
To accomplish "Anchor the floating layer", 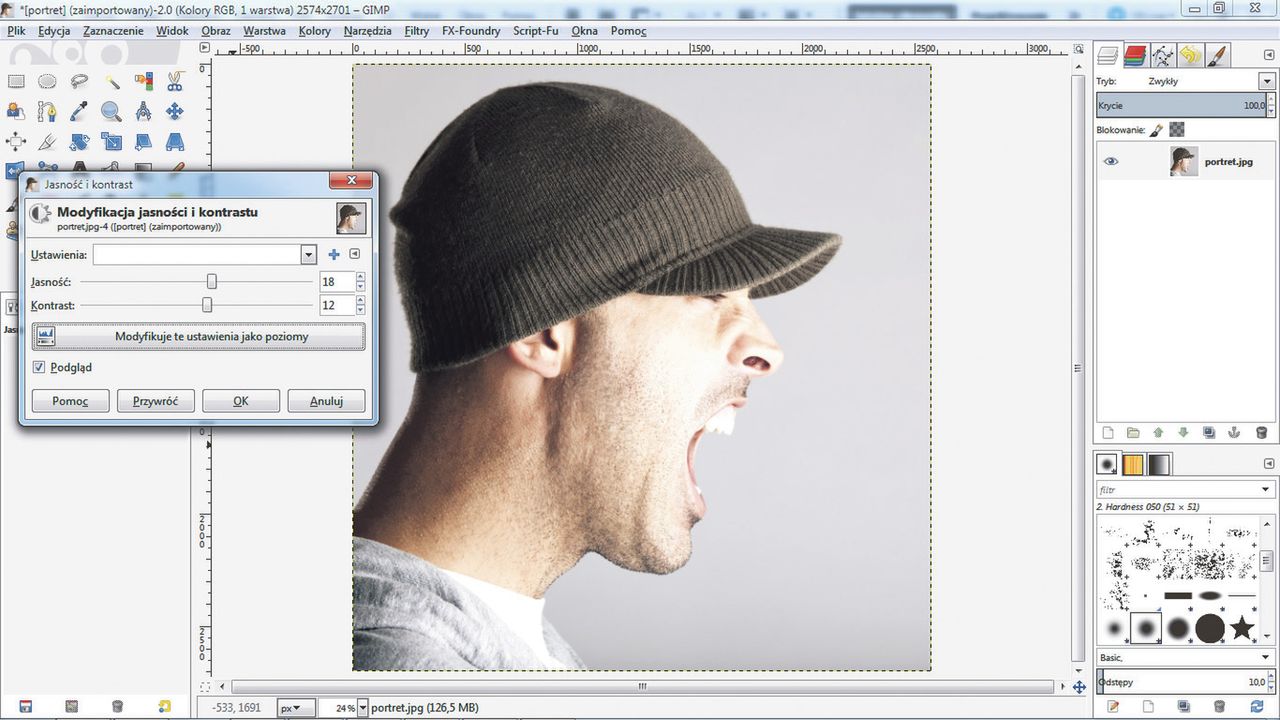I will click(1235, 433).
